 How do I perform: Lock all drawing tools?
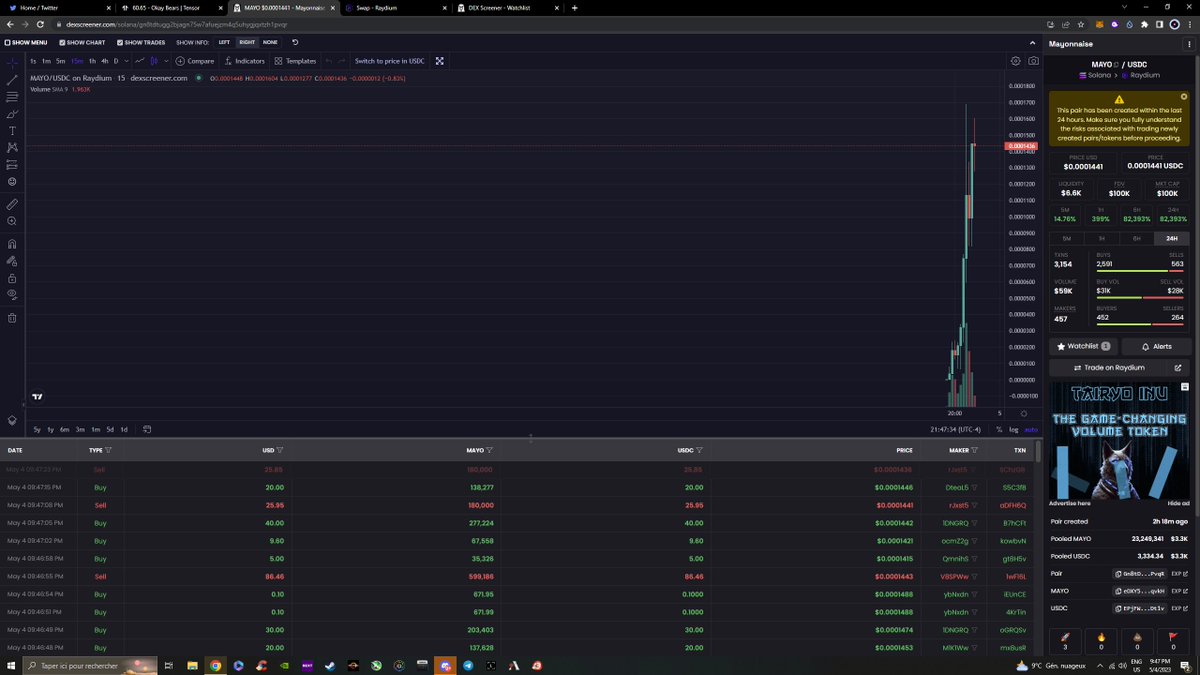coord(12,278)
